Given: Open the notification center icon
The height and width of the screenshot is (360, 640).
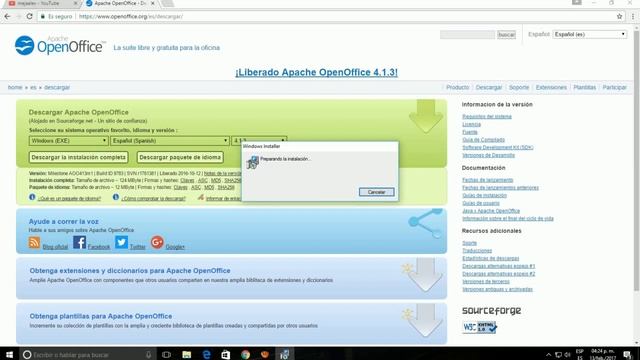Looking at the screenshot, I should click(x=628, y=355).
